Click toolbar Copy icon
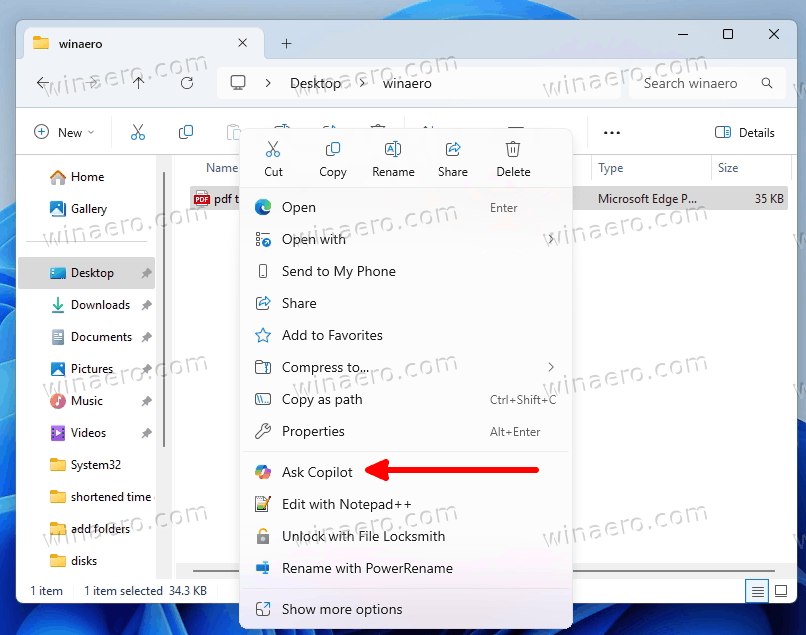806x635 pixels. click(186, 133)
